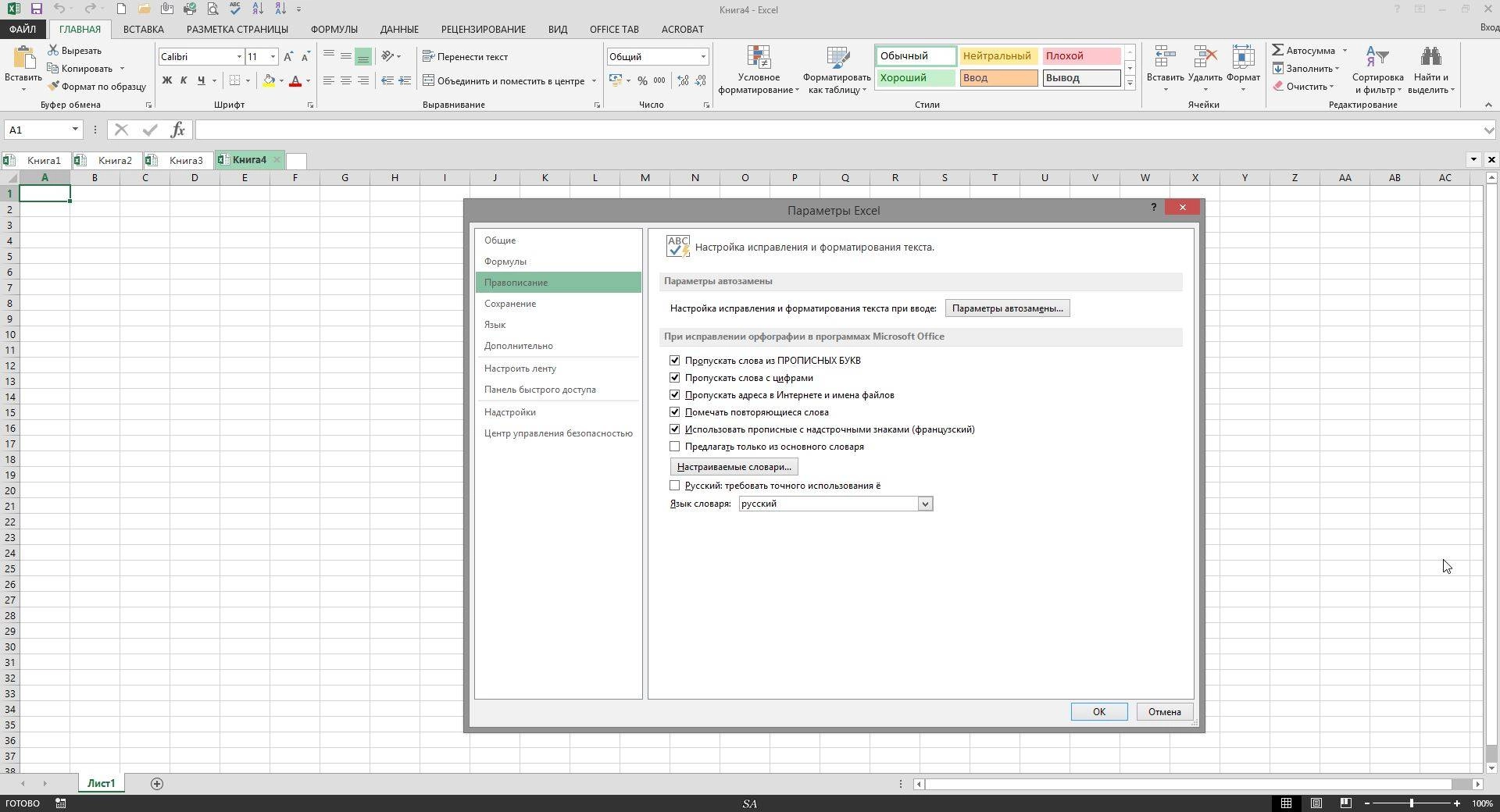Click the 'Настраиваемые словари...' button
This screenshot has height=812, width=1500.
pos(734,466)
